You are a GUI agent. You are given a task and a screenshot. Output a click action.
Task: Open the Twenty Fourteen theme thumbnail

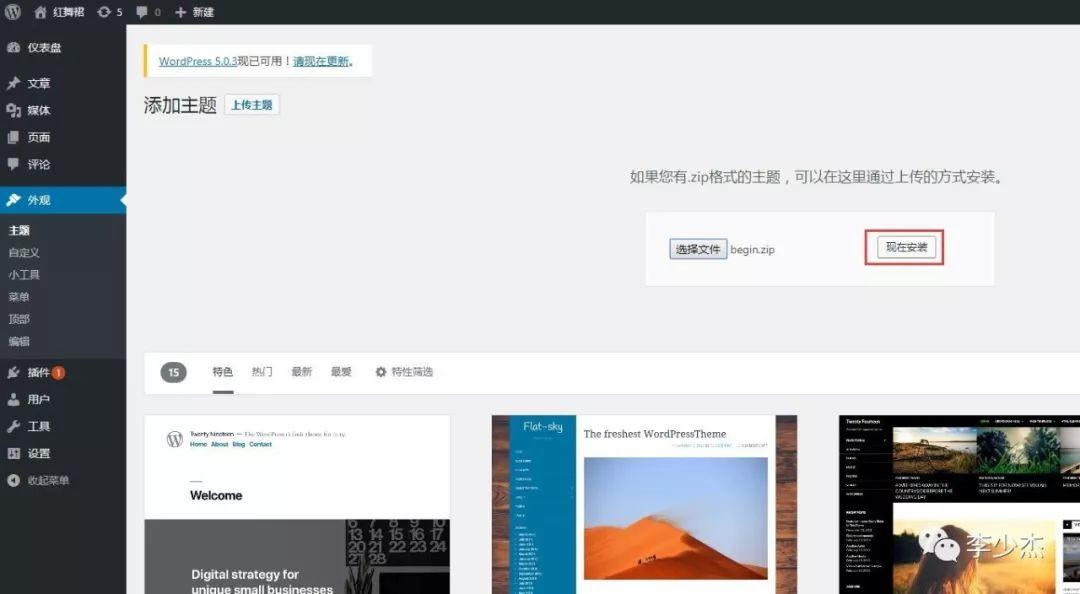(959, 504)
